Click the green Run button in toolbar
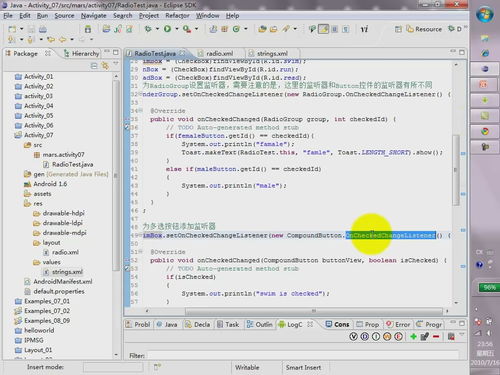Viewport: 500px width, 375px height. [x=167, y=29]
